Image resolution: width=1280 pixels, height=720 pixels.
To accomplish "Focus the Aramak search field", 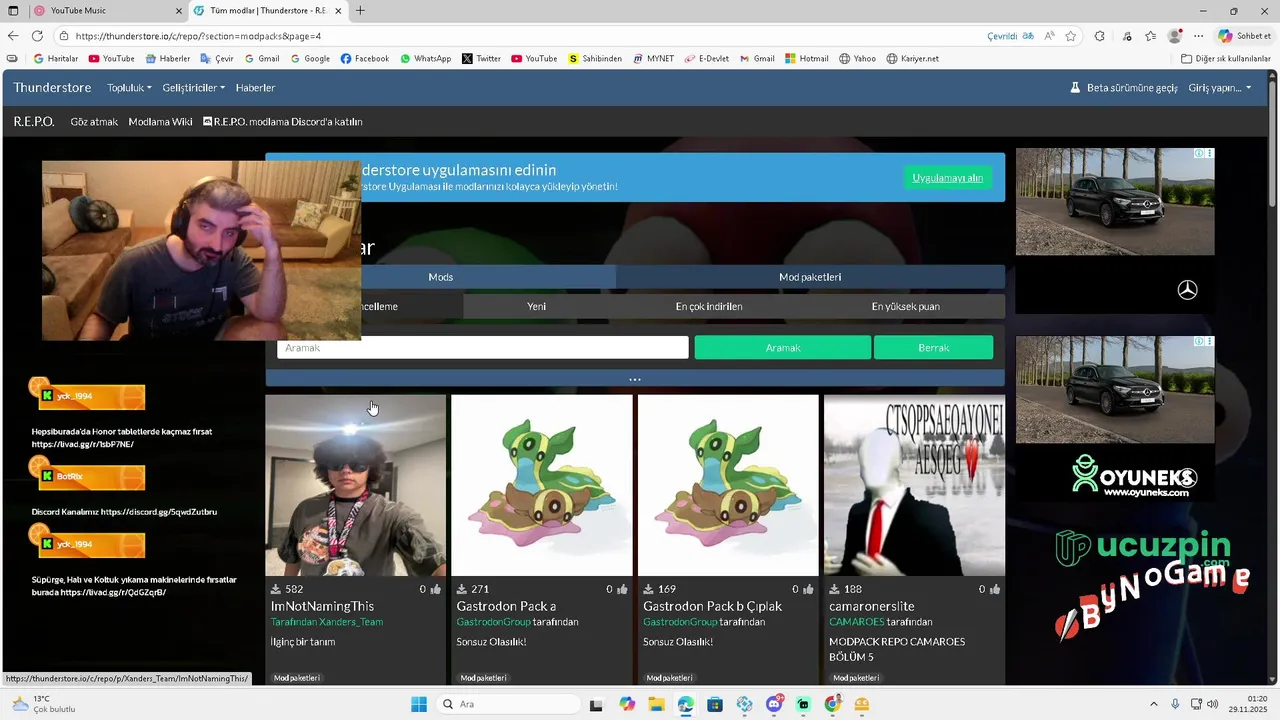I will pyautogui.click(x=483, y=348).
